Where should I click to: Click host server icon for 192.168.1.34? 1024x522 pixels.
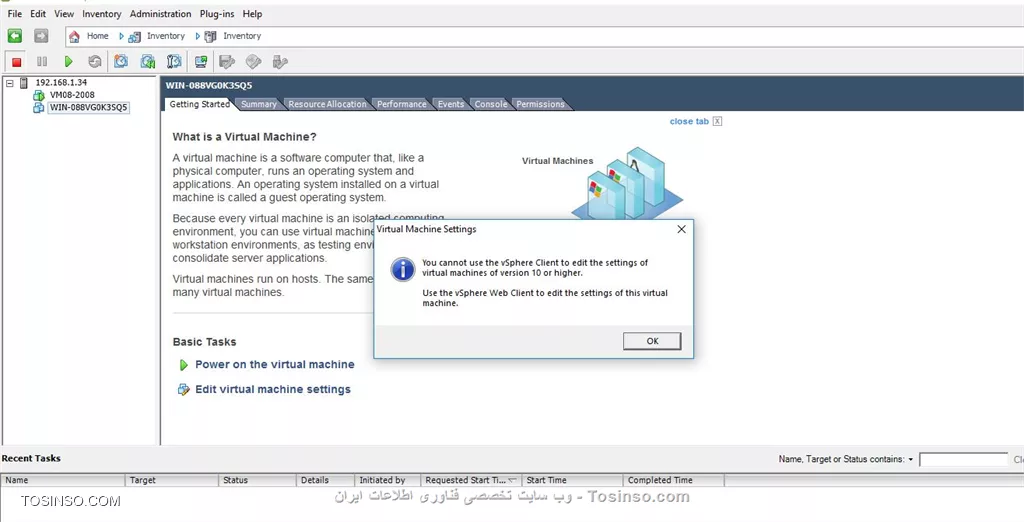coord(24,83)
